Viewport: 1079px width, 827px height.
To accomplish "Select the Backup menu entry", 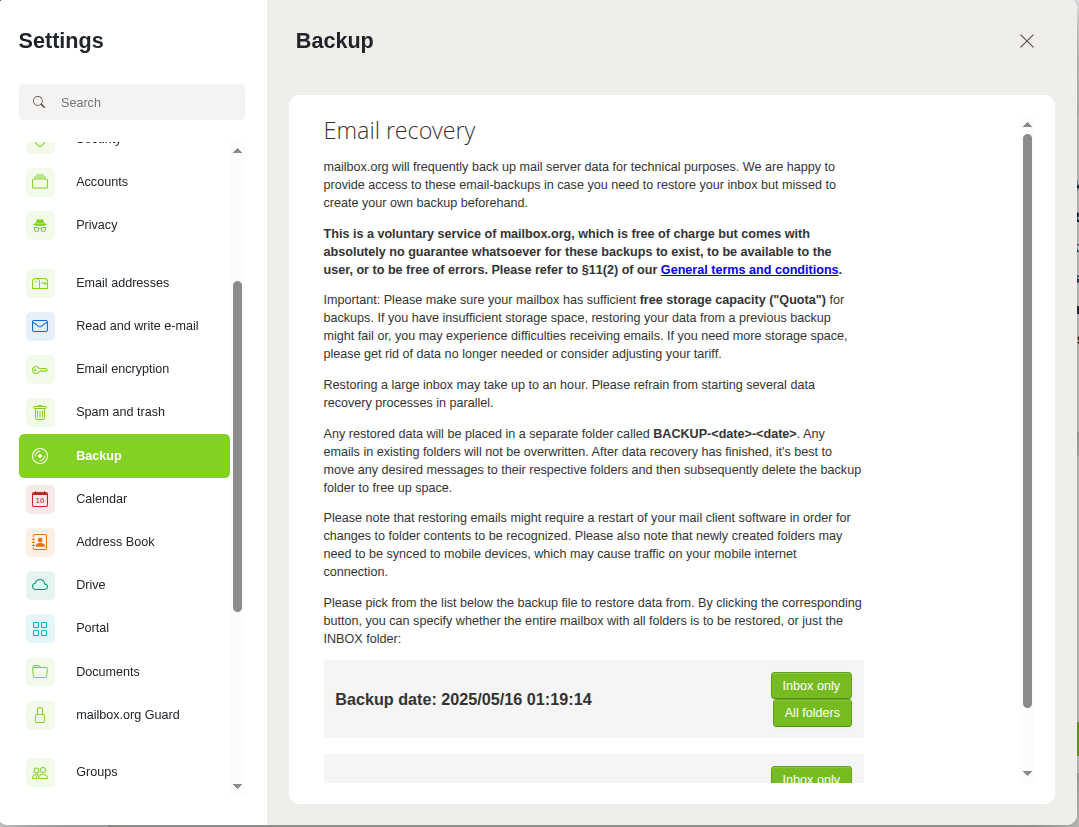I will pos(125,455).
